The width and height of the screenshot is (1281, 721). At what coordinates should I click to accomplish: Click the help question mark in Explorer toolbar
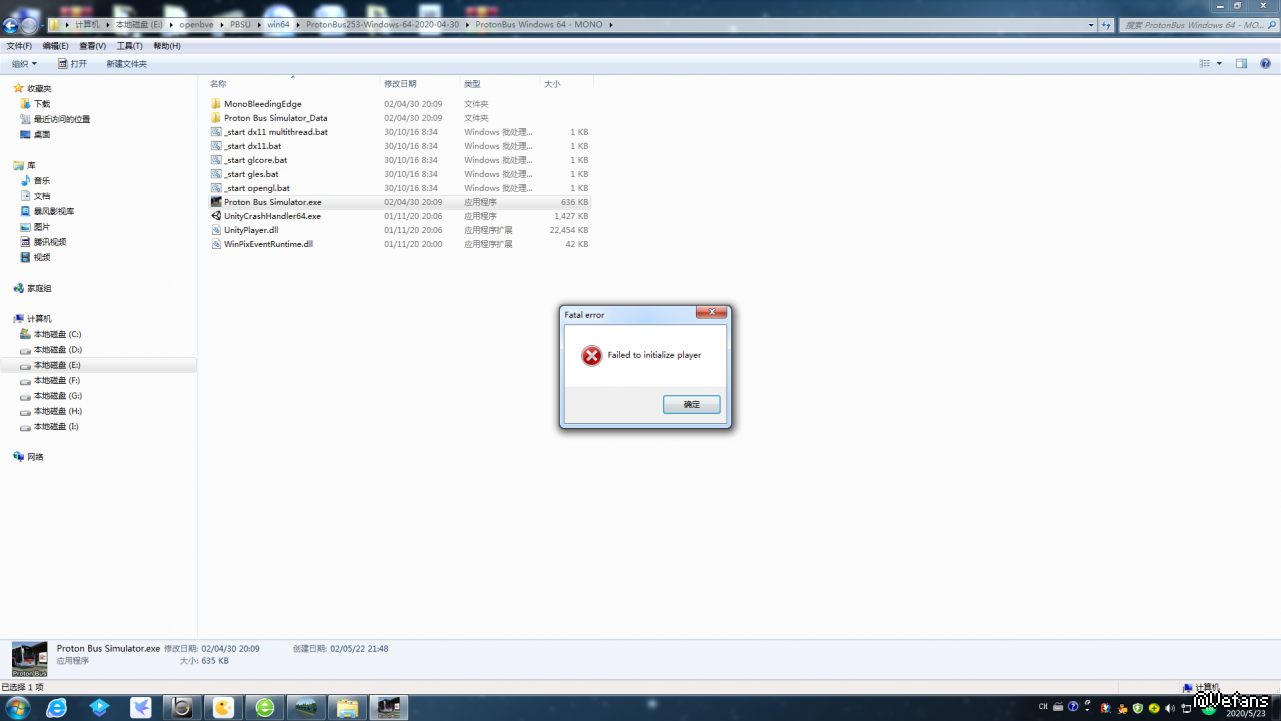tap(1265, 63)
